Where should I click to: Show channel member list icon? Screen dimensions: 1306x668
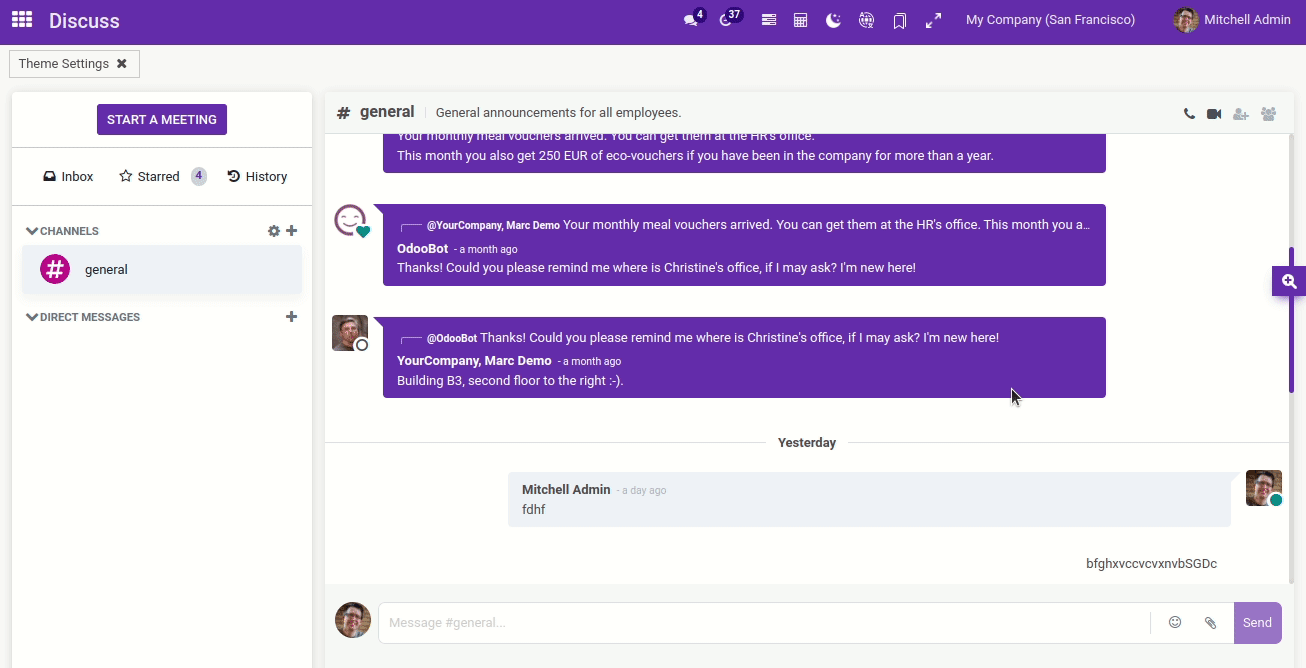point(1269,114)
